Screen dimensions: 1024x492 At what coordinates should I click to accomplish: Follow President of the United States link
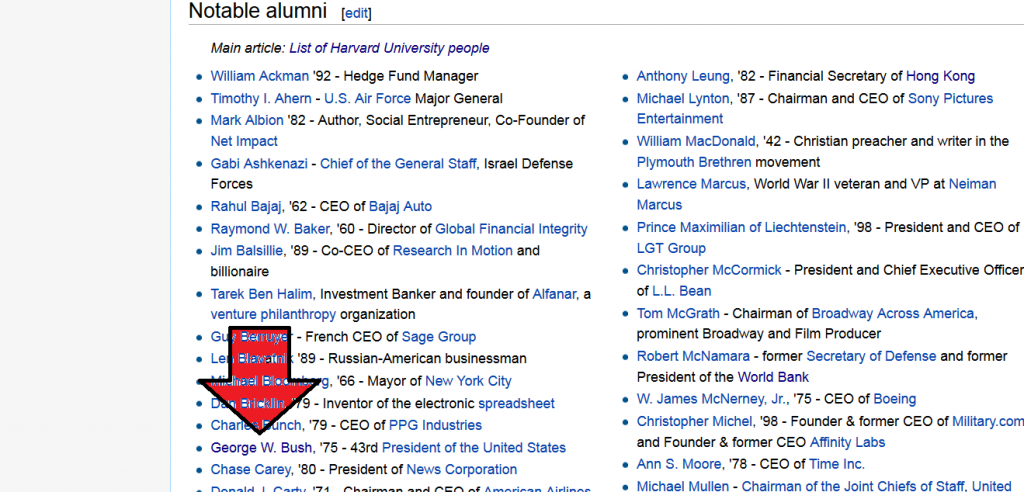click(x=473, y=448)
